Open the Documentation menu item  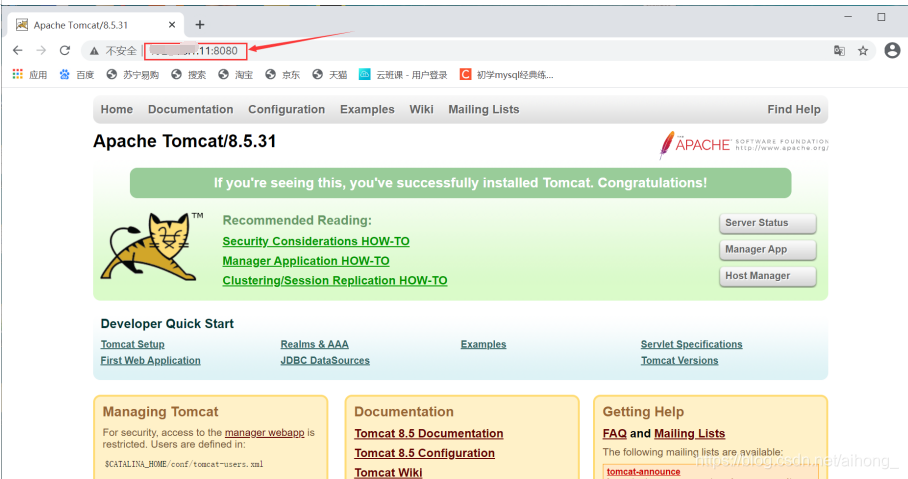point(191,109)
